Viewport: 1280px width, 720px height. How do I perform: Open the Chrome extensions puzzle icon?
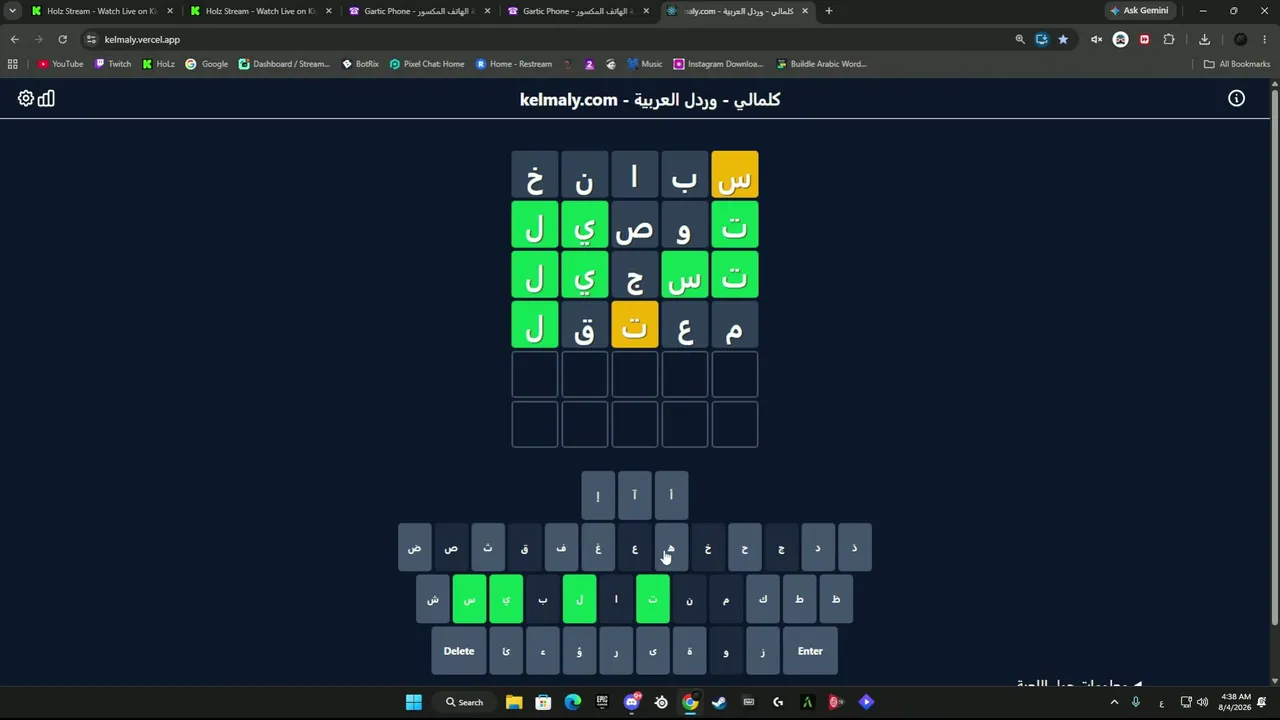pos(1169,39)
